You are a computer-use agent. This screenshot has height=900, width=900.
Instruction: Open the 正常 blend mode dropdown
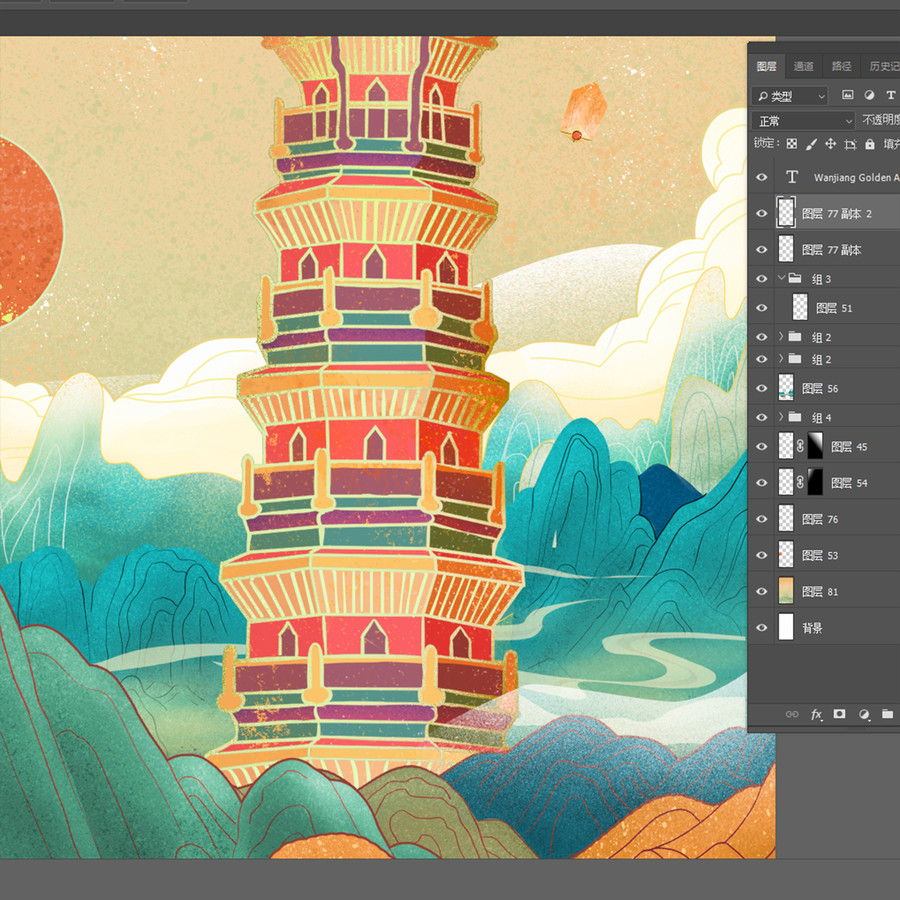pos(803,121)
